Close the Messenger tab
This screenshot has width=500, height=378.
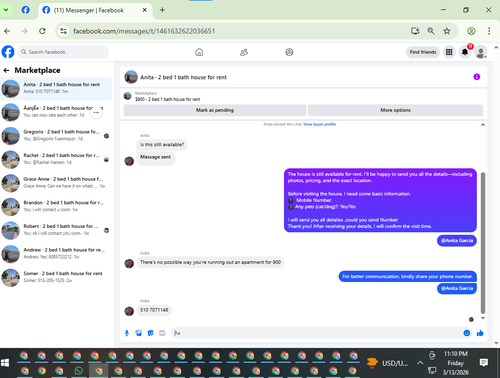tap(145, 10)
